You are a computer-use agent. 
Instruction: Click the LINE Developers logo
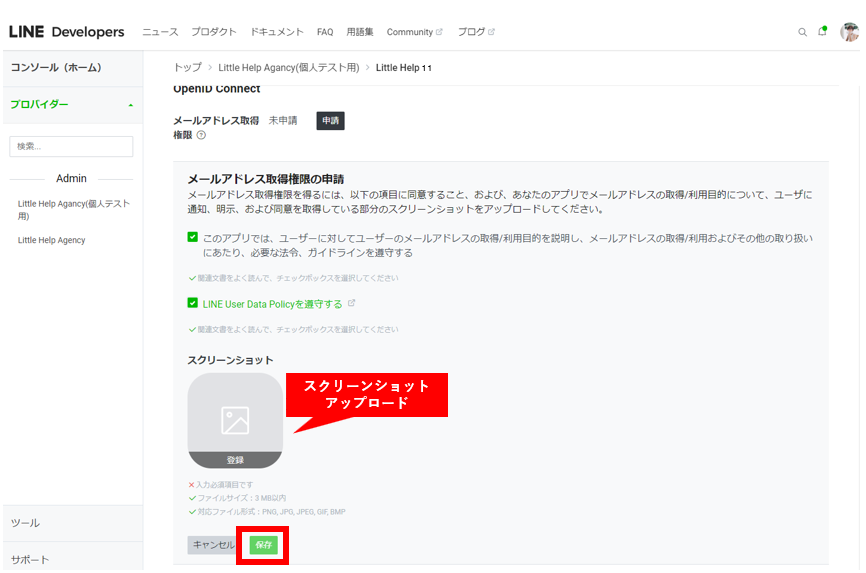pyautogui.click(x=67, y=32)
